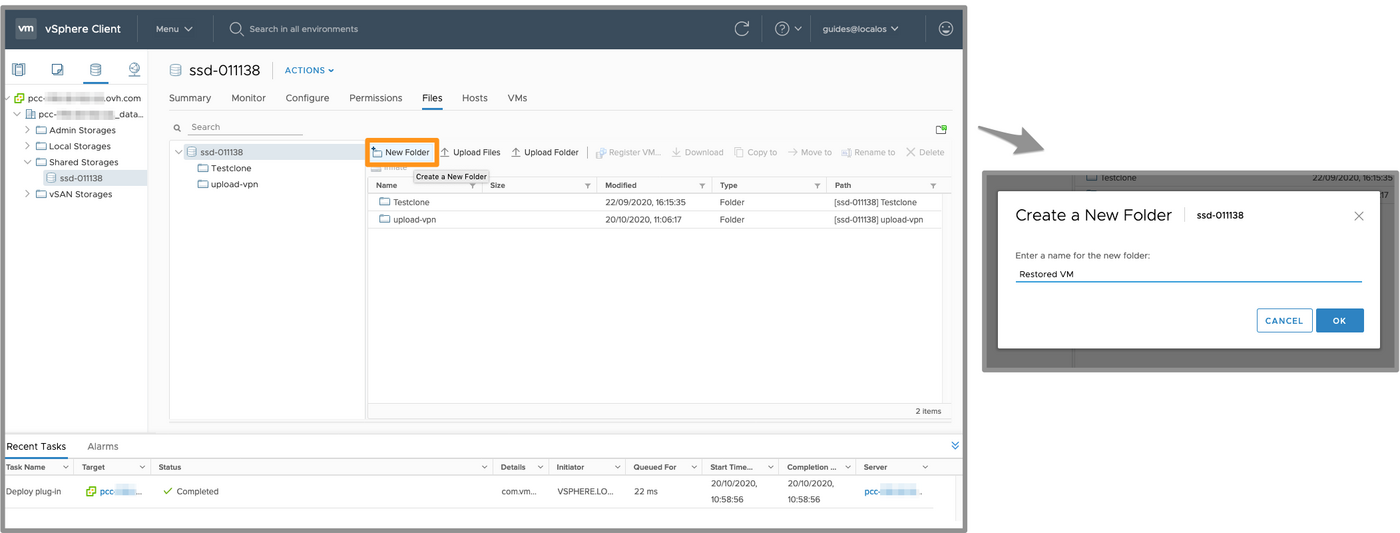Click the refresh icon in top bar
Viewport: 1400px width, 533px height.
(x=742, y=29)
